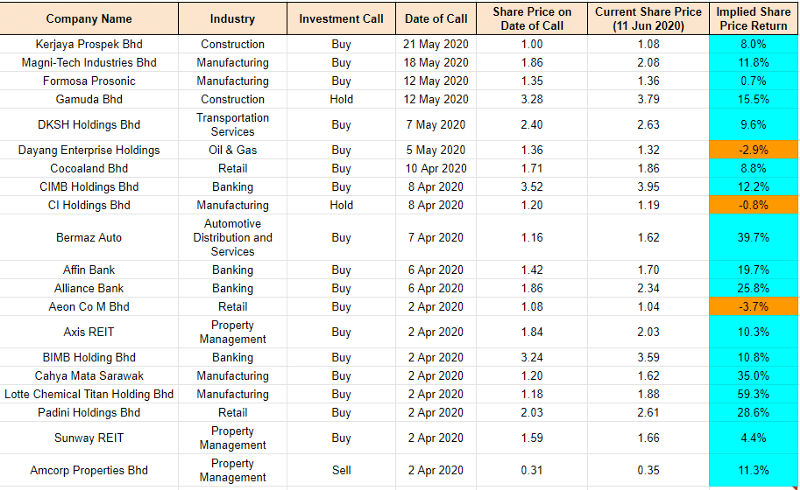This screenshot has width=800, height=490.
Task: Select the Date of Call header
Action: (435, 18)
